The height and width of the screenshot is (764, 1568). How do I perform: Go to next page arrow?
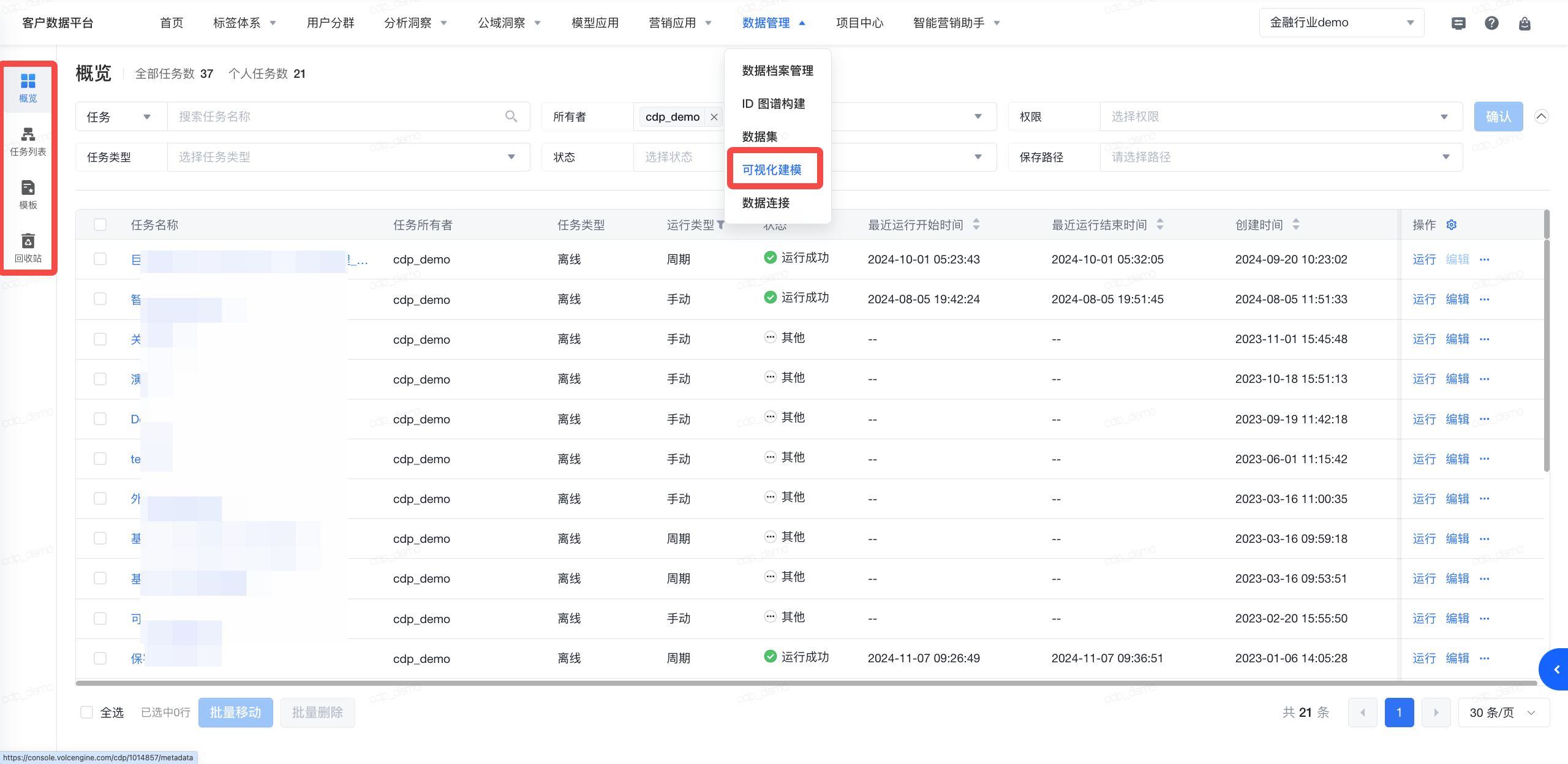[x=1436, y=713]
